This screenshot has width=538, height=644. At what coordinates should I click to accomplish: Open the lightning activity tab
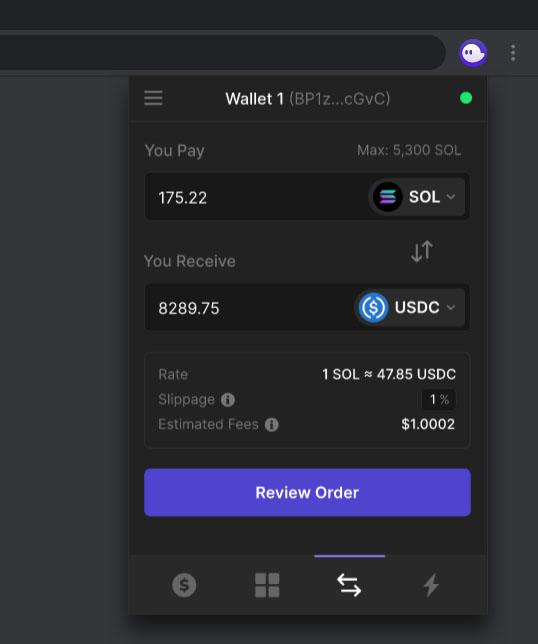[x=431, y=585]
